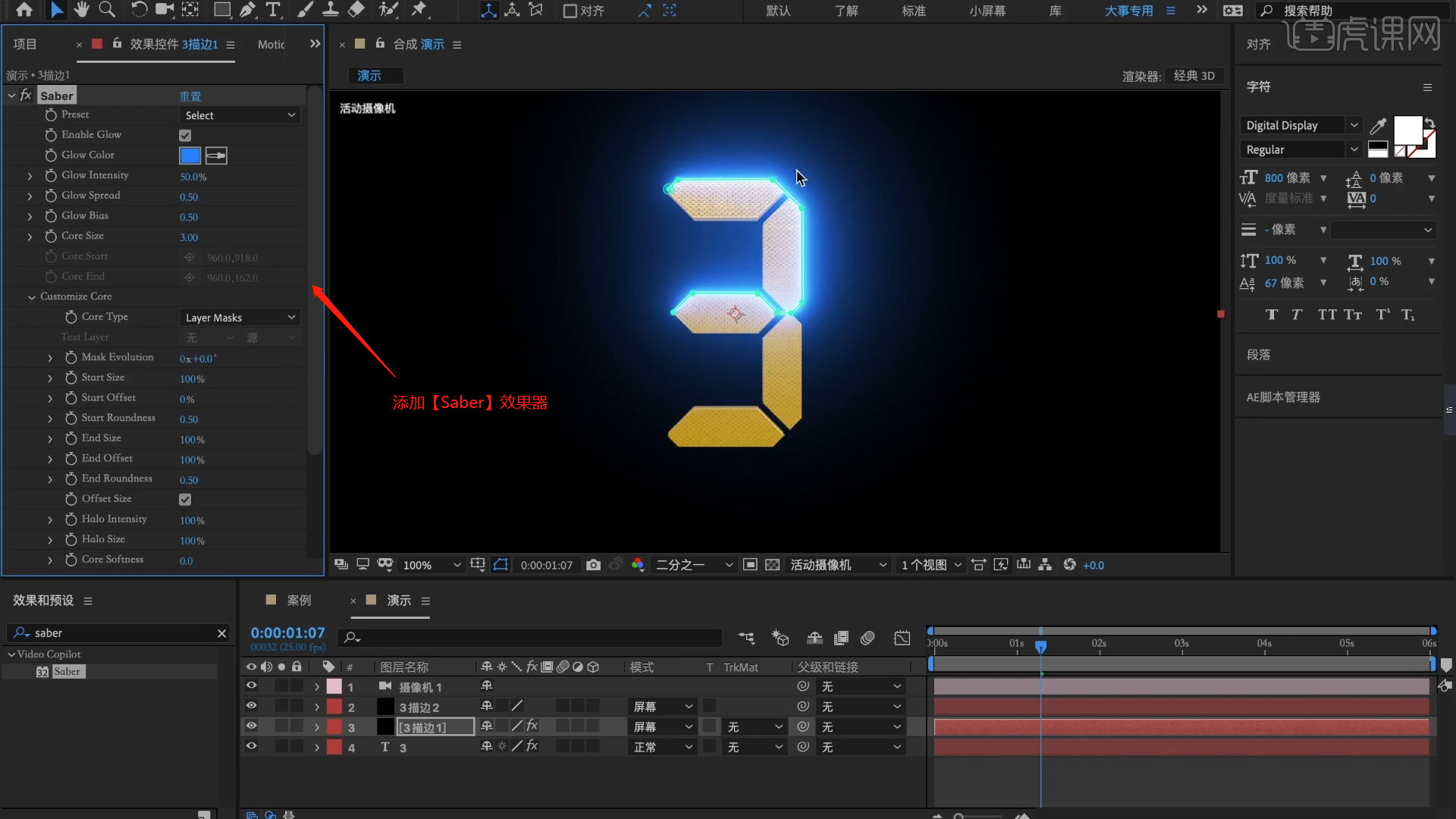Toggle the Core Size stopwatch
The height and width of the screenshot is (819, 1456).
[51, 237]
